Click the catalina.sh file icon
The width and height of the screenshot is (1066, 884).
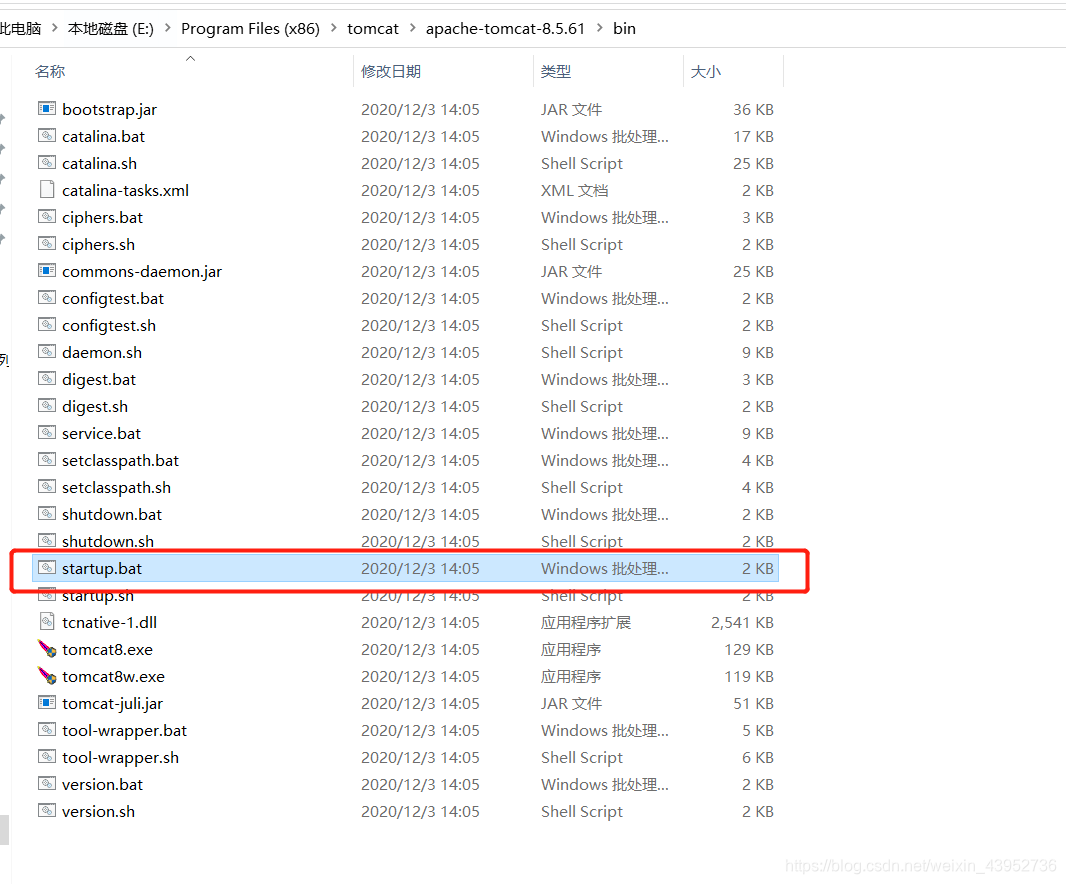click(47, 163)
